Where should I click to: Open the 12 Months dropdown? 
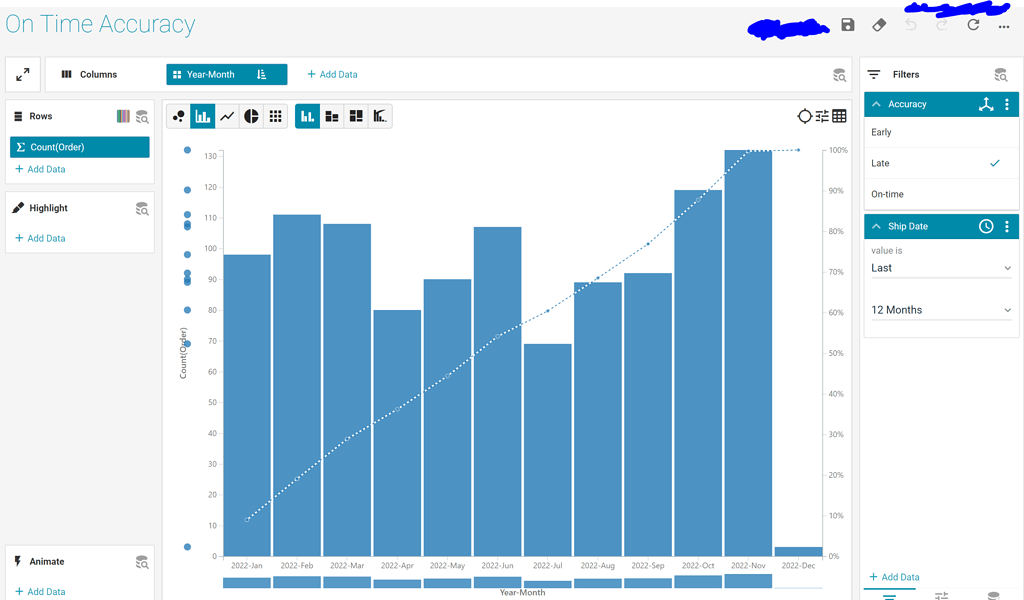coord(940,310)
